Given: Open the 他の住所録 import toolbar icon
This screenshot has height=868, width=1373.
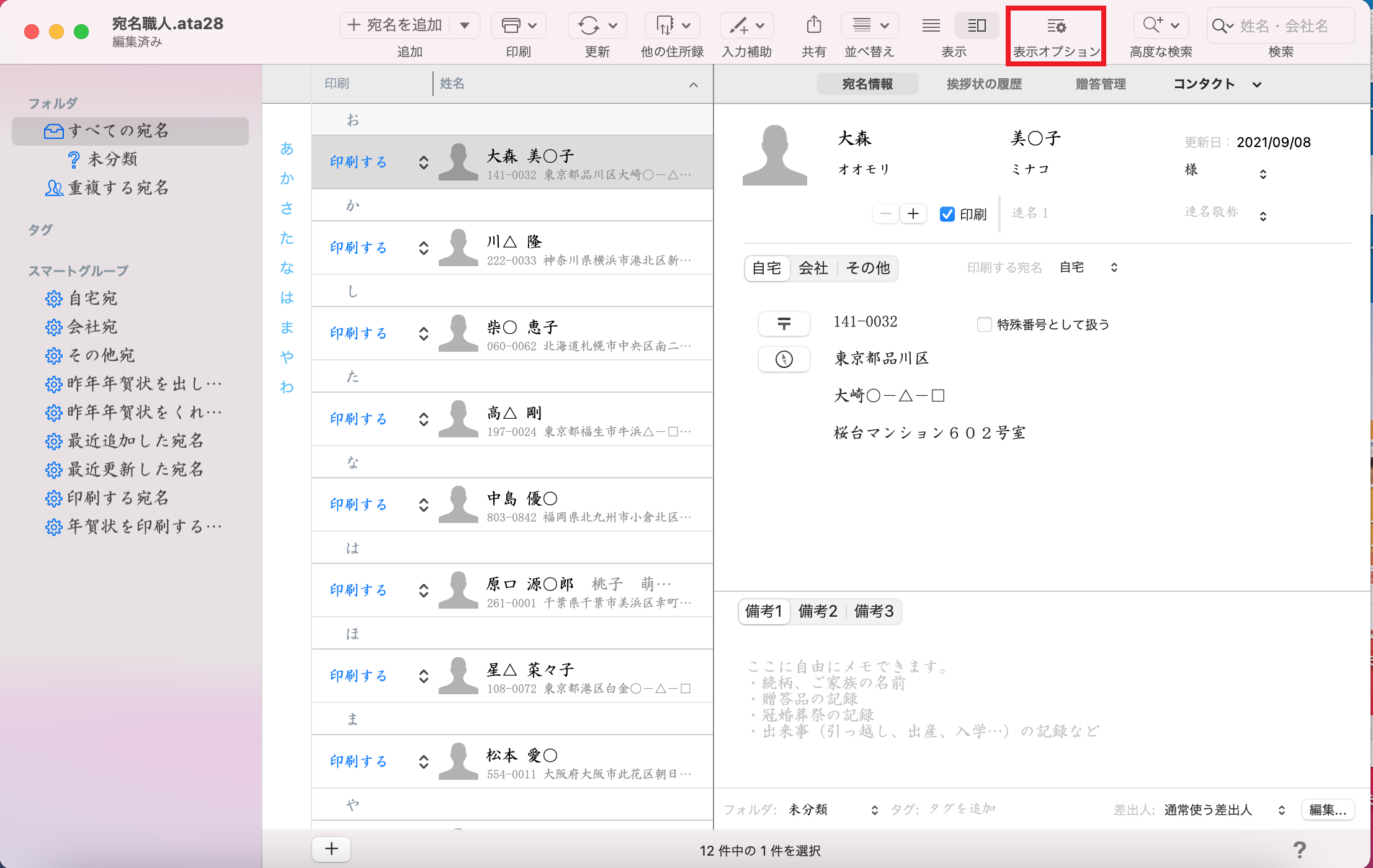Looking at the screenshot, I should click(x=672, y=25).
